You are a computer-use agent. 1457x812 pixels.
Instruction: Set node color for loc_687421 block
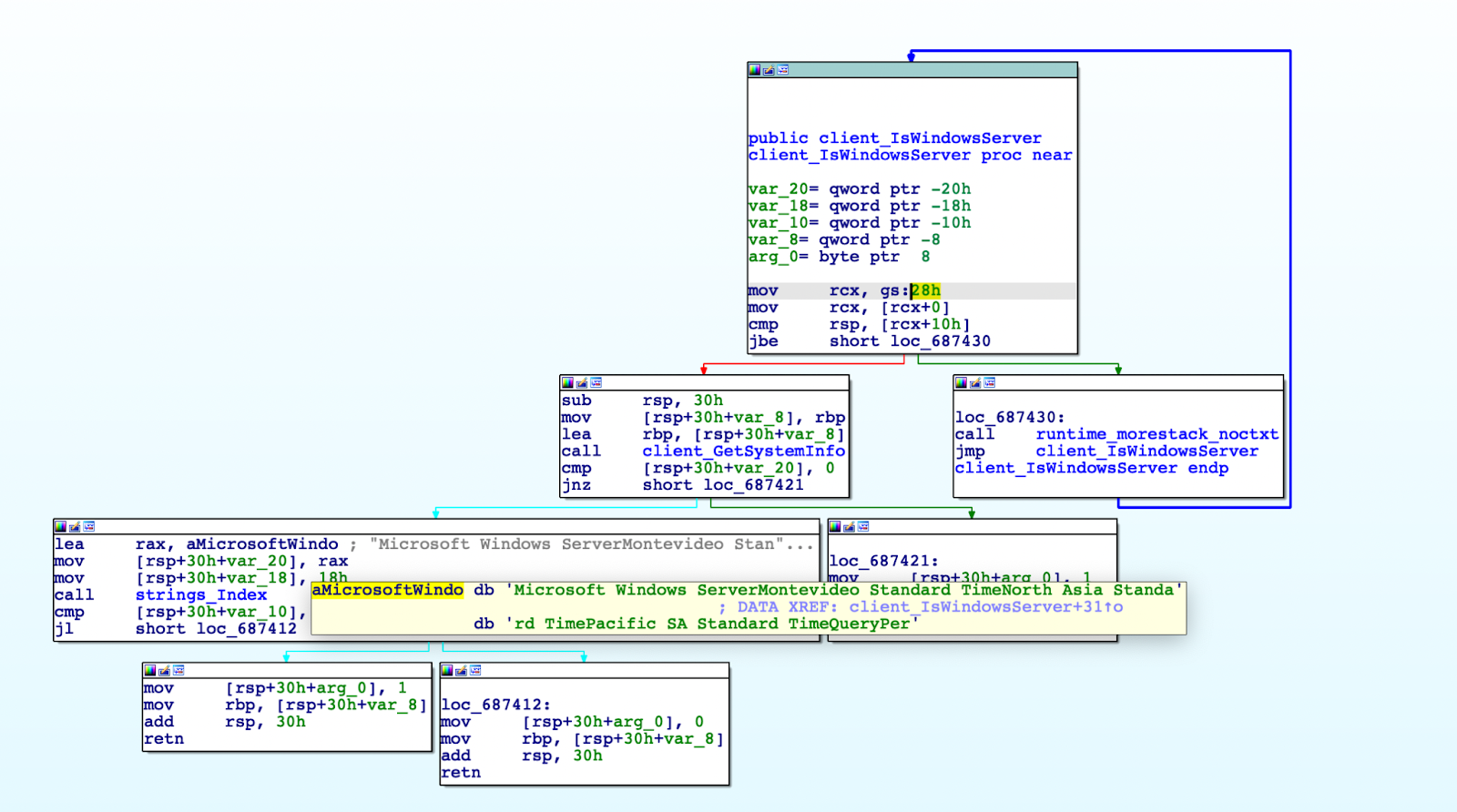pos(834,527)
